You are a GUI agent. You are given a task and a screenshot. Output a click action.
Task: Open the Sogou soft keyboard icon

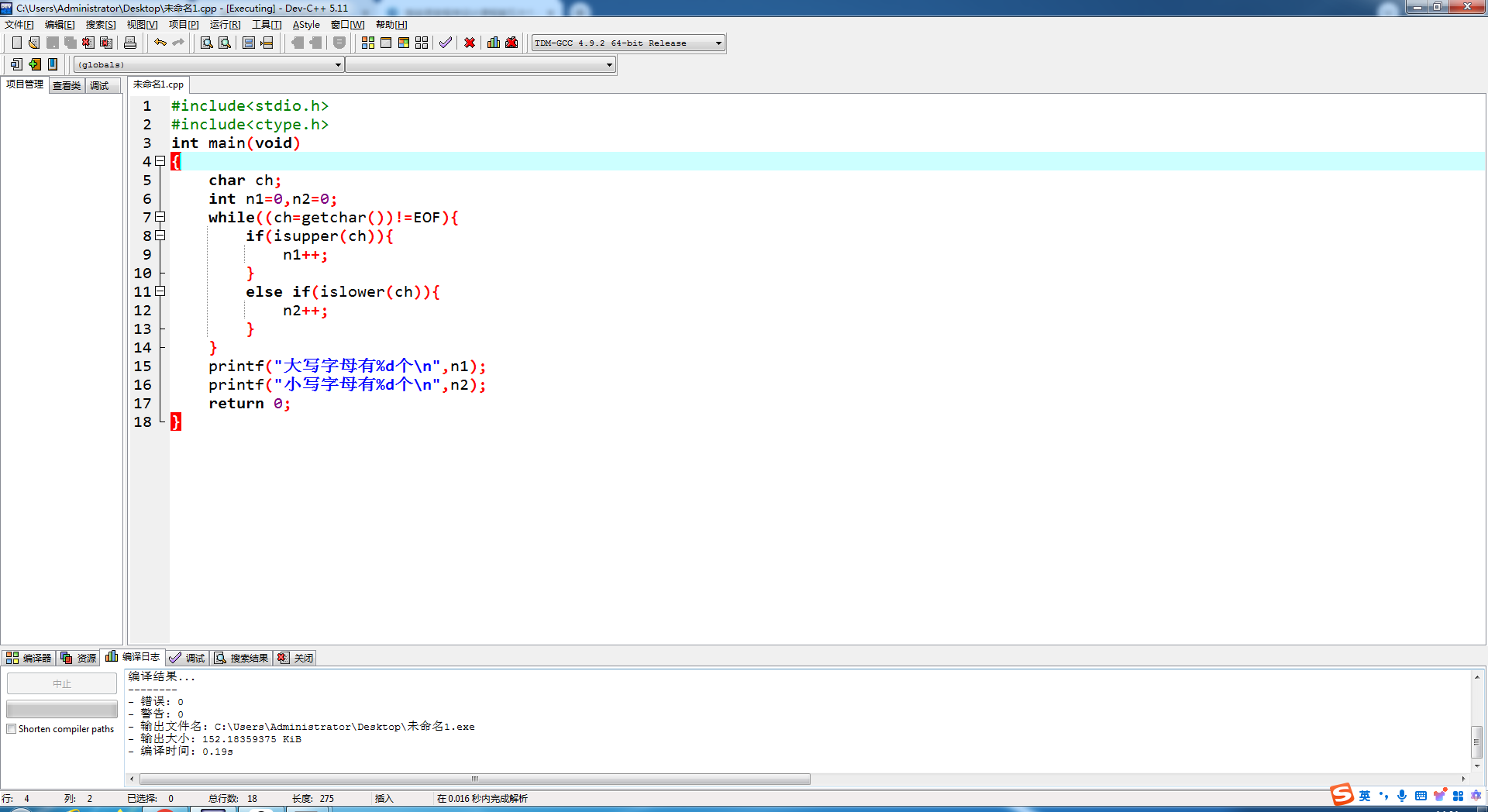(x=1421, y=796)
